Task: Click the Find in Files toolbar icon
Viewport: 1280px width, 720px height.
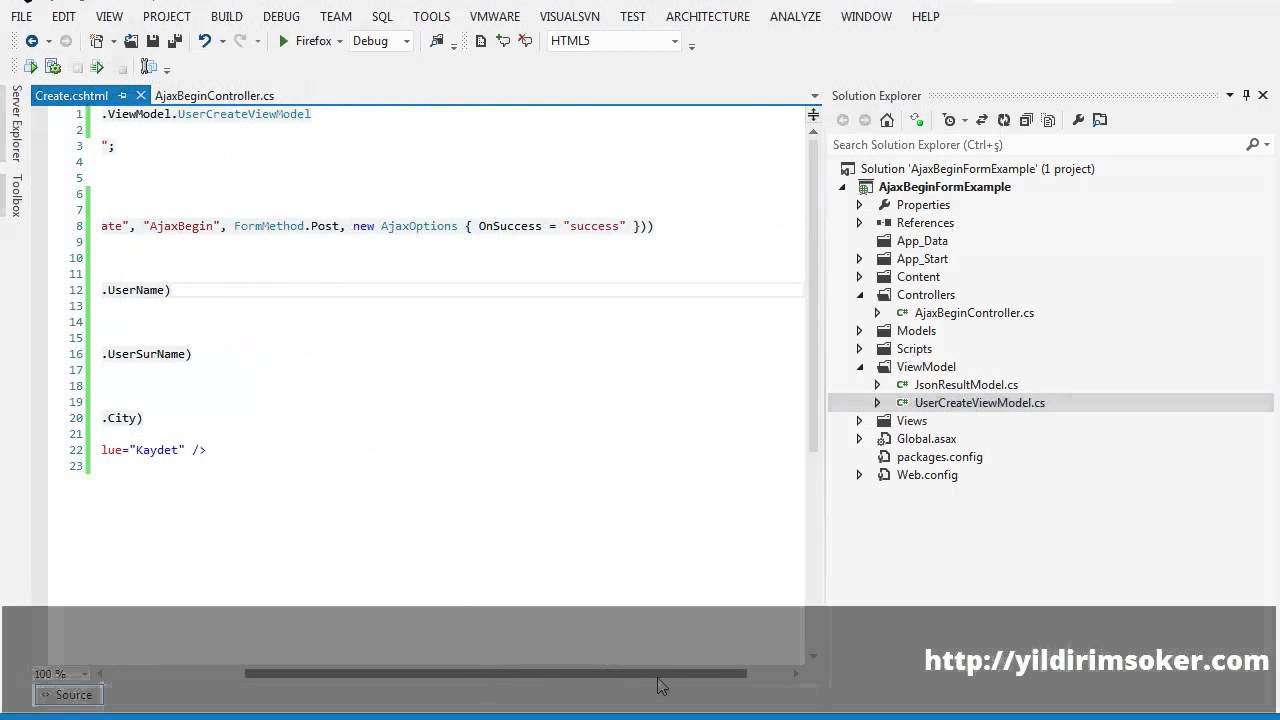Action: 437,41
